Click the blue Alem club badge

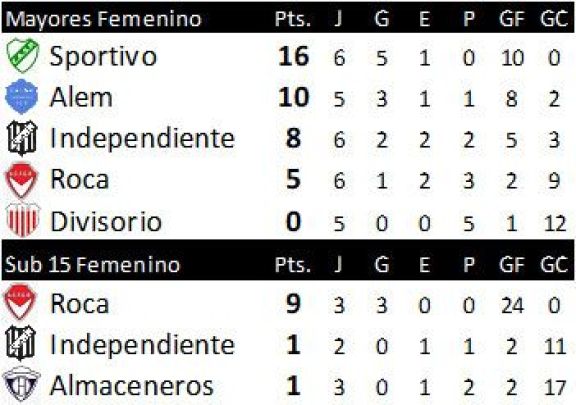[22, 97]
